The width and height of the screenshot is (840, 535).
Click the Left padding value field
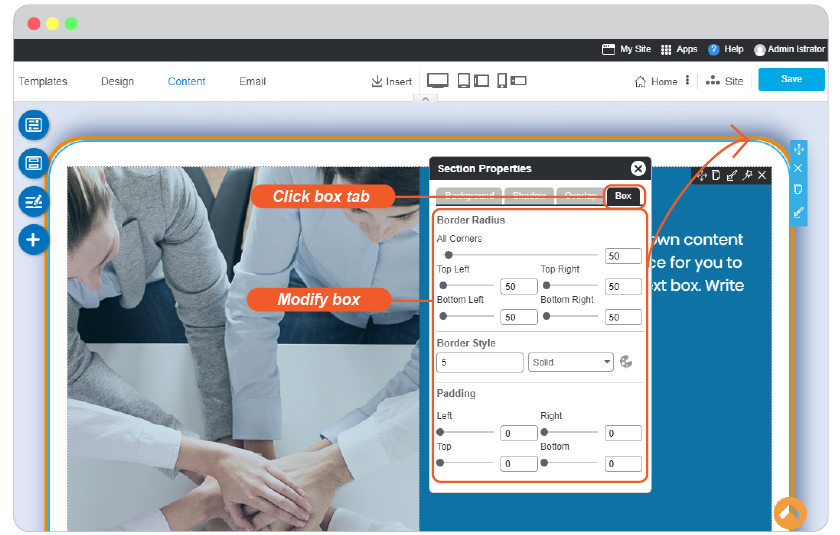pos(519,433)
